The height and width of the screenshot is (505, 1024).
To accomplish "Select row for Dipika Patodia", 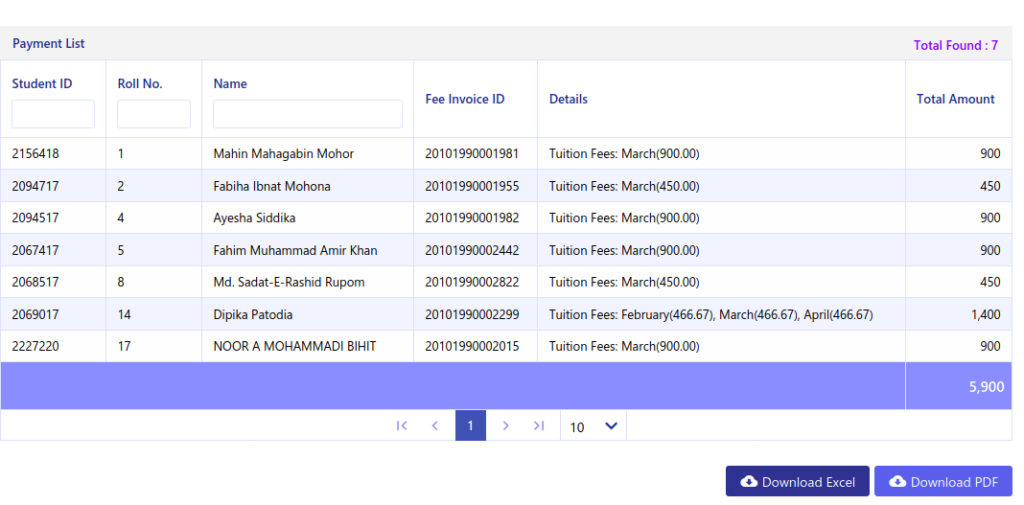I will click(506, 314).
